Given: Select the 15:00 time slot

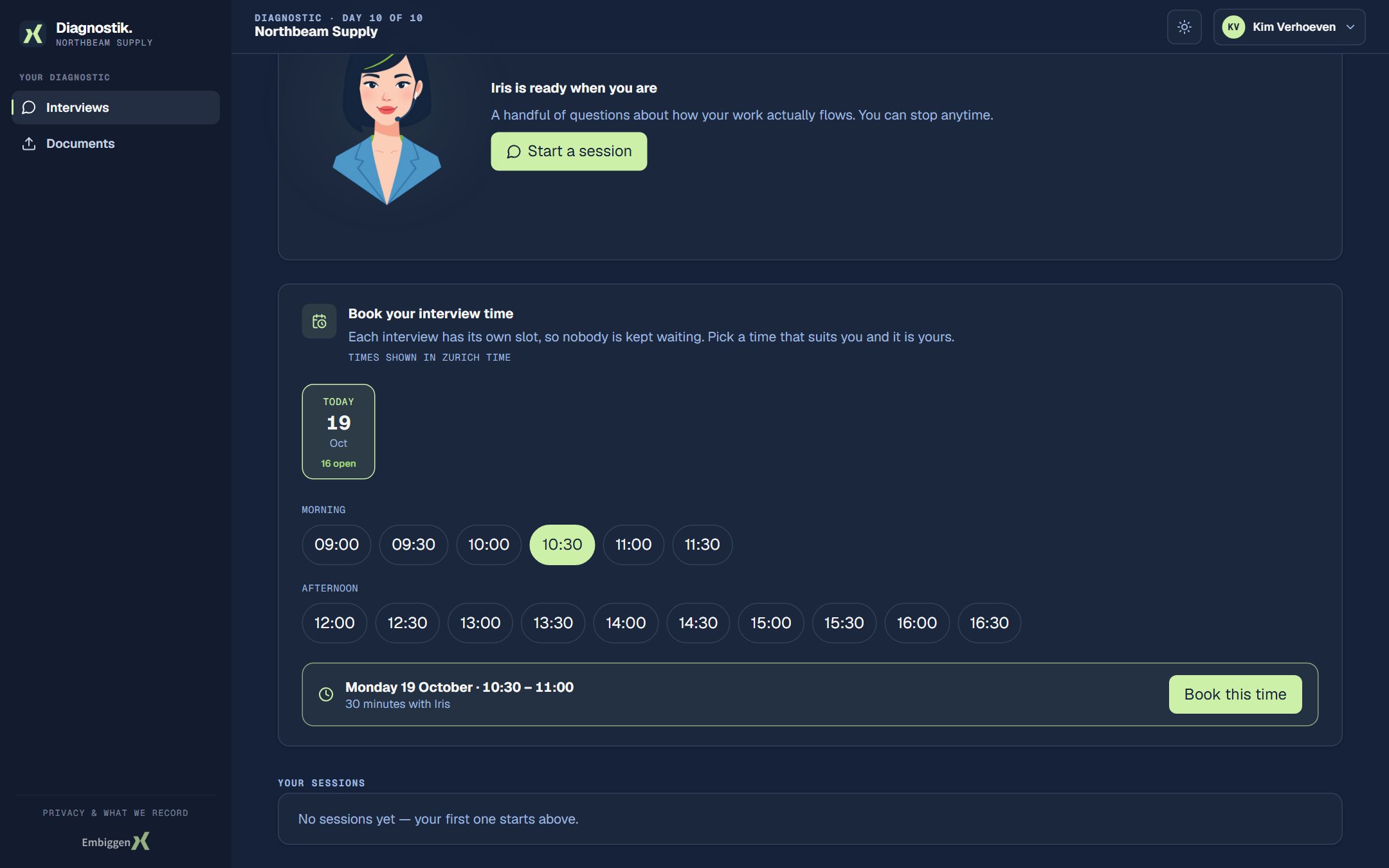Looking at the screenshot, I should pyautogui.click(x=771, y=623).
